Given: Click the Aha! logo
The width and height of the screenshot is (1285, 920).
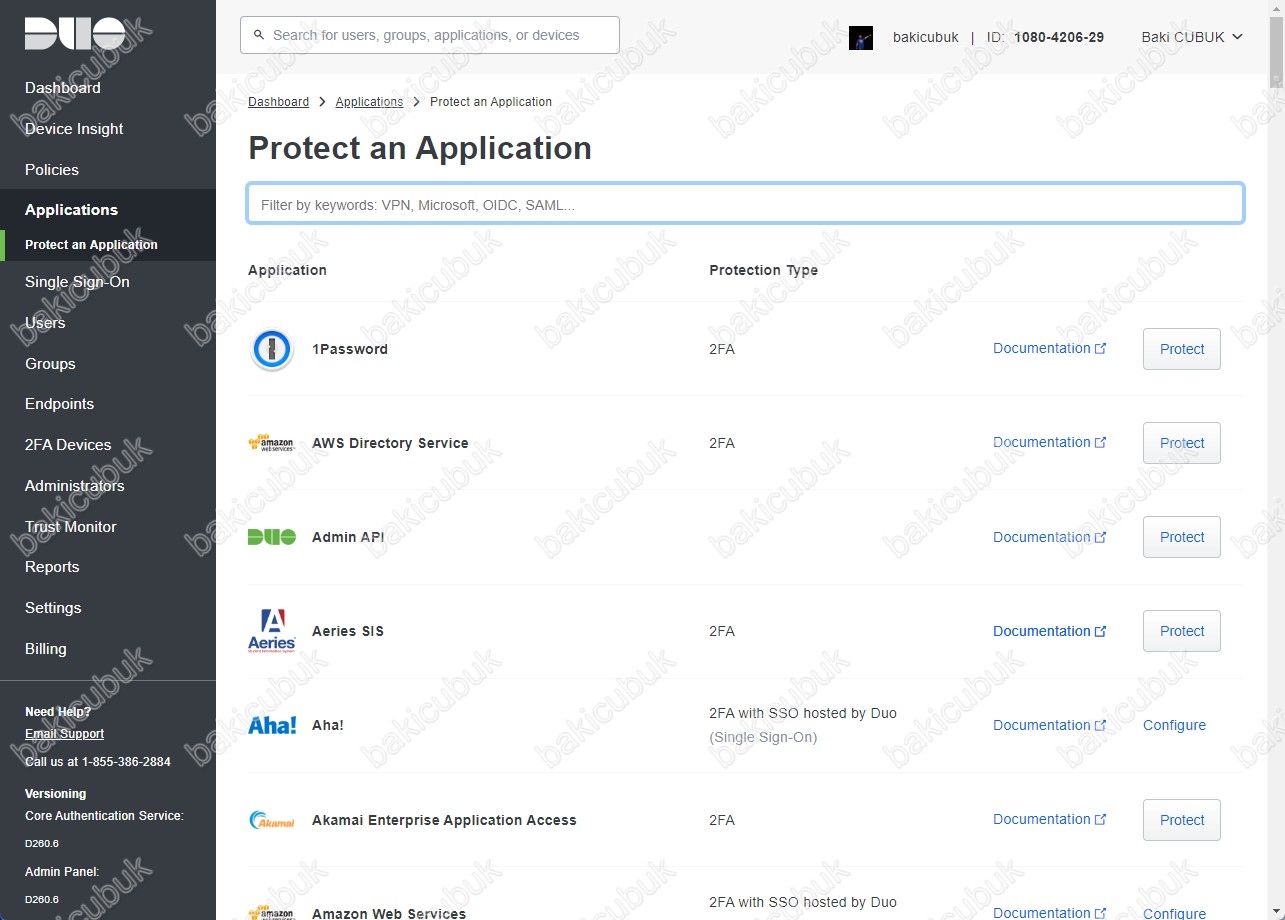Looking at the screenshot, I should (271, 725).
